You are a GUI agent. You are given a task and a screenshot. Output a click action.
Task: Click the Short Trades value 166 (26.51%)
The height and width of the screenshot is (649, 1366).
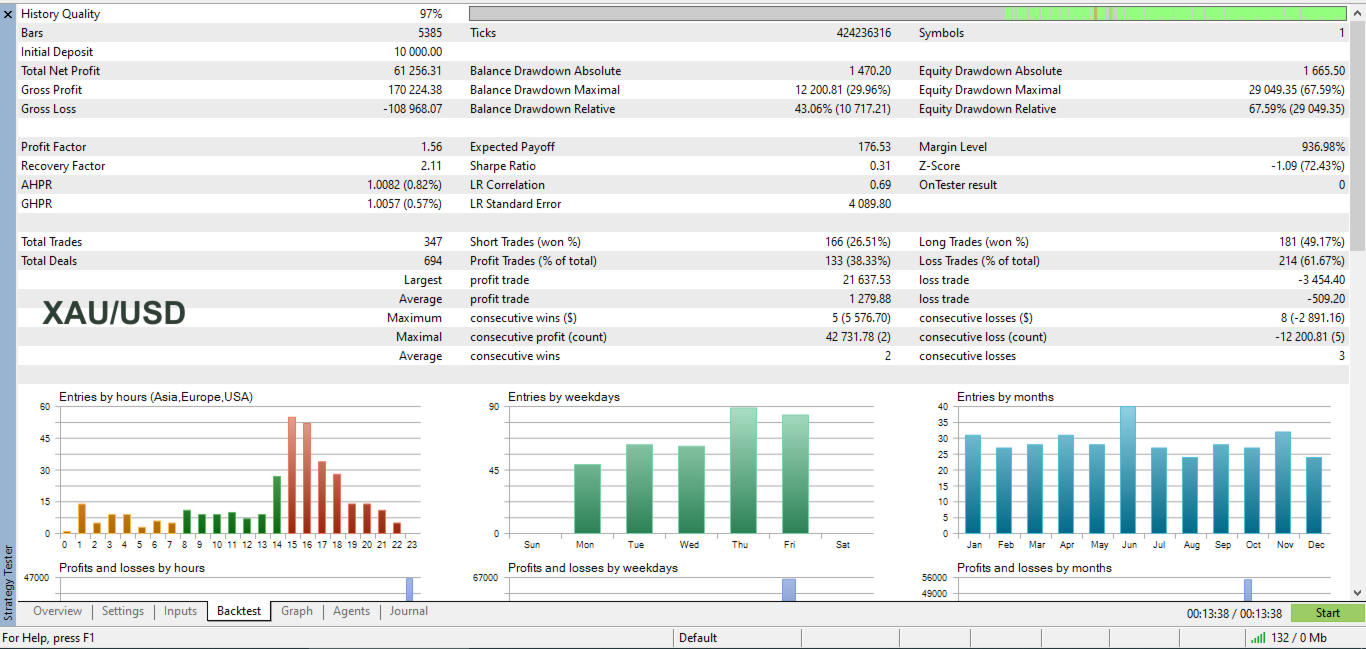pos(859,242)
